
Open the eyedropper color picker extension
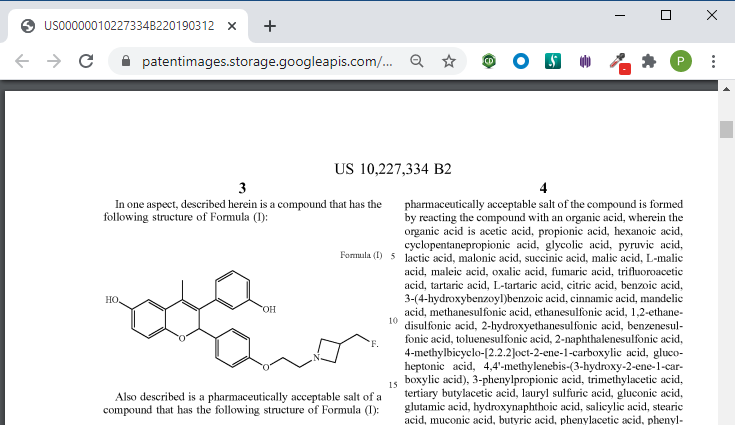coord(619,63)
